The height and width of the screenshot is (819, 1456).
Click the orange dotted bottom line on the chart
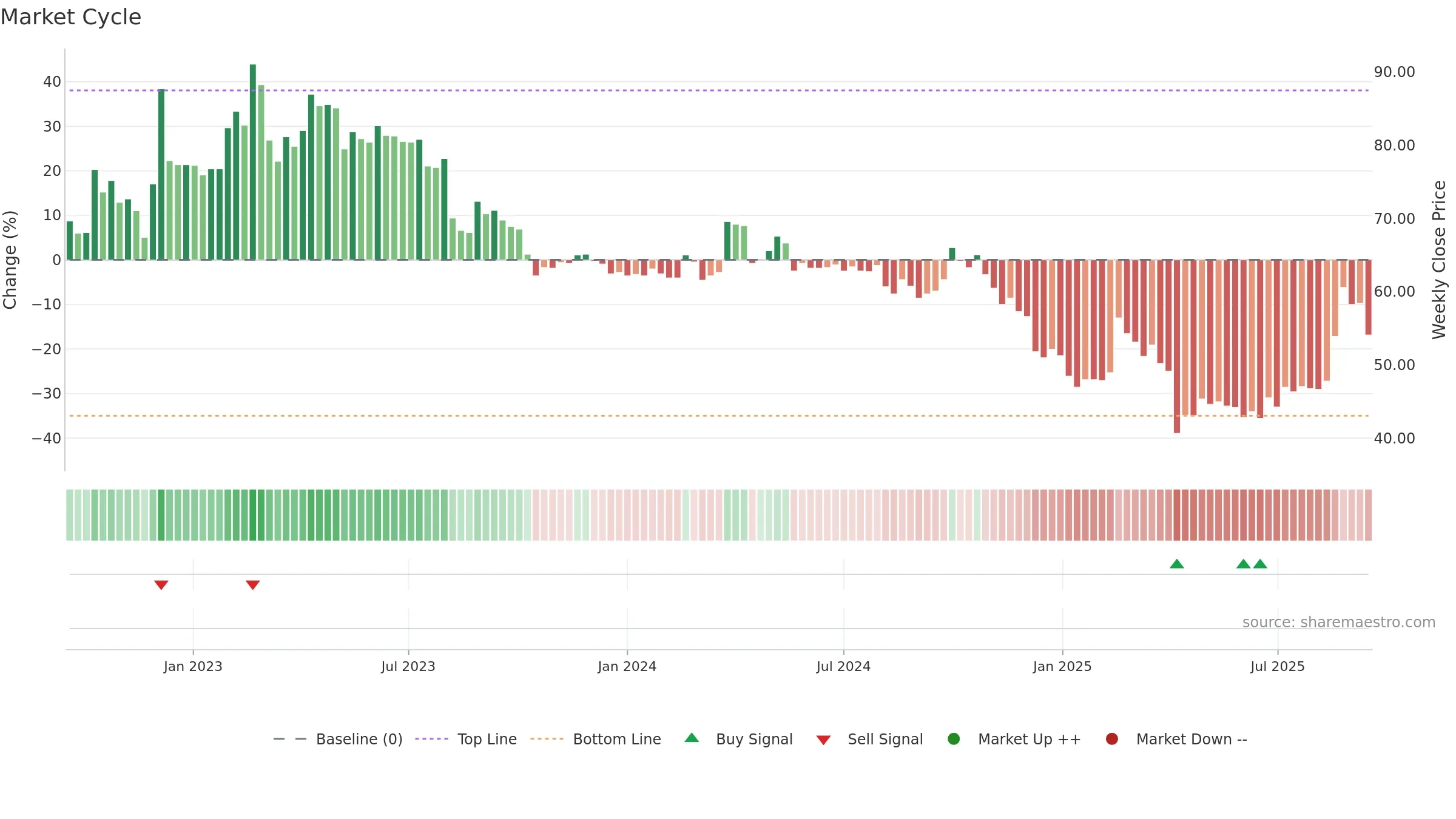click(719, 416)
